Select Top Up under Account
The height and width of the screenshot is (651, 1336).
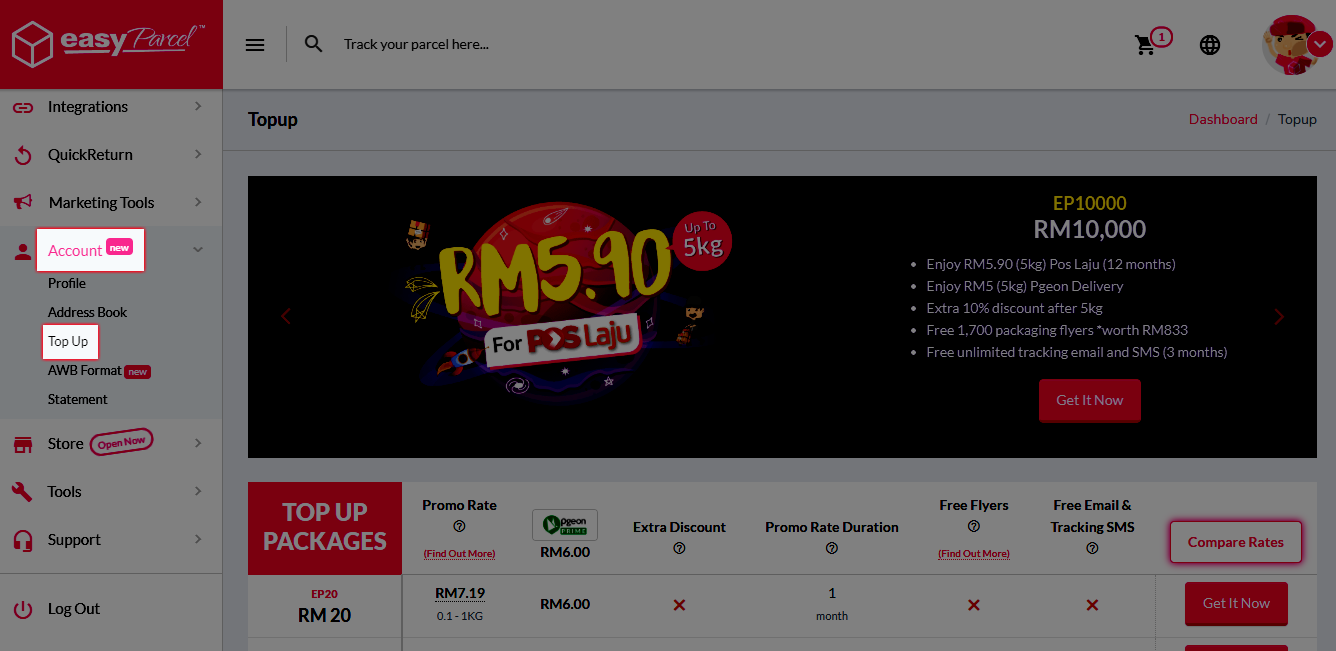pyautogui.click(x=70, y=341)
